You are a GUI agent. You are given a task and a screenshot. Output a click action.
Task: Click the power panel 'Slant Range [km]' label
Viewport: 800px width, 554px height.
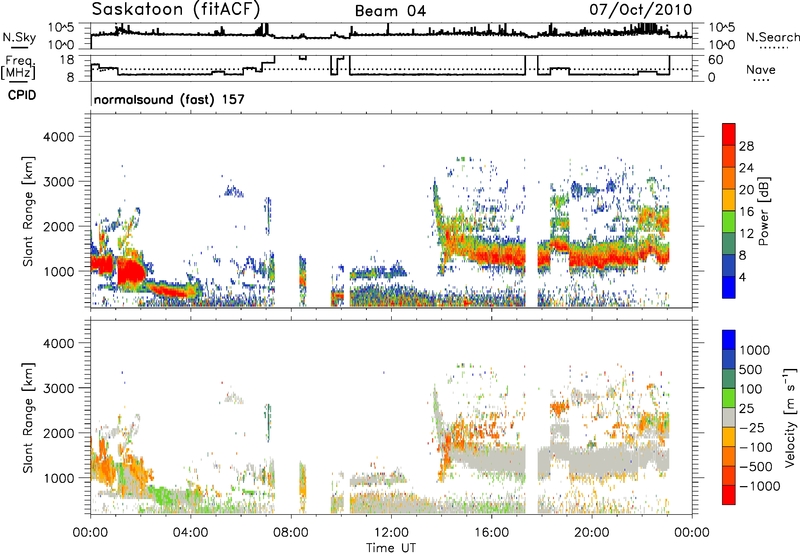(28, 211)
